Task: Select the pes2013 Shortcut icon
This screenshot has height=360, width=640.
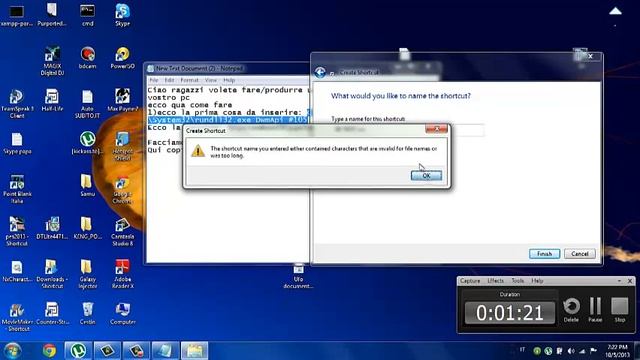Action: (x=17, y=231)
